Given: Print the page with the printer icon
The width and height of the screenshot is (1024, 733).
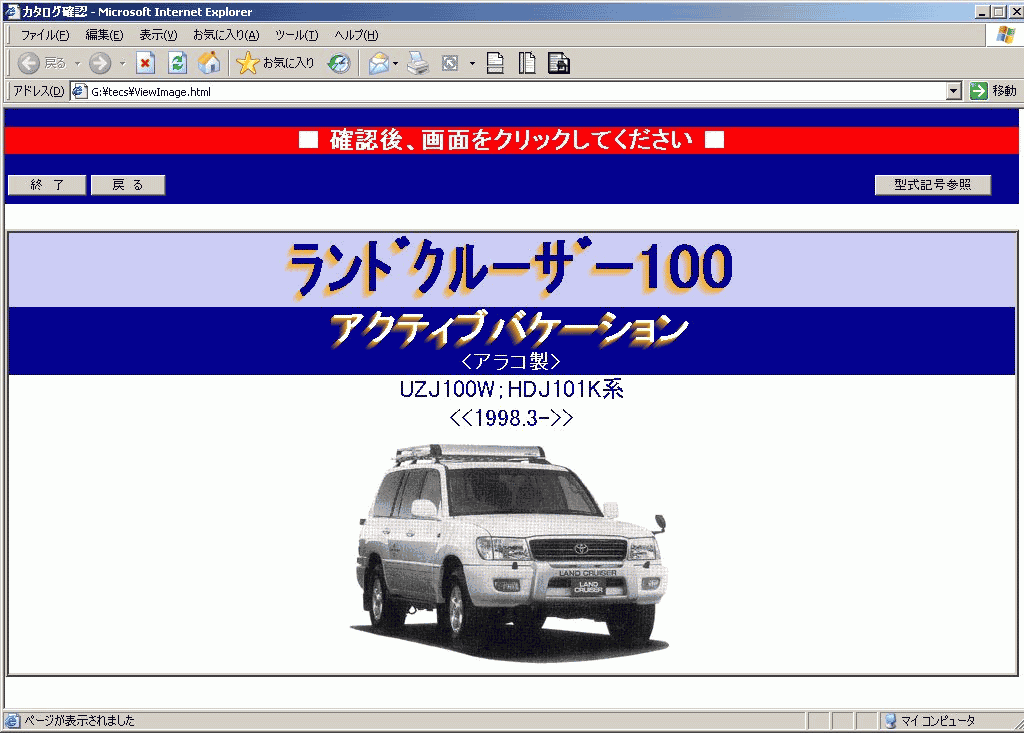Looking at the screenshot, I should tap(418, 63).
